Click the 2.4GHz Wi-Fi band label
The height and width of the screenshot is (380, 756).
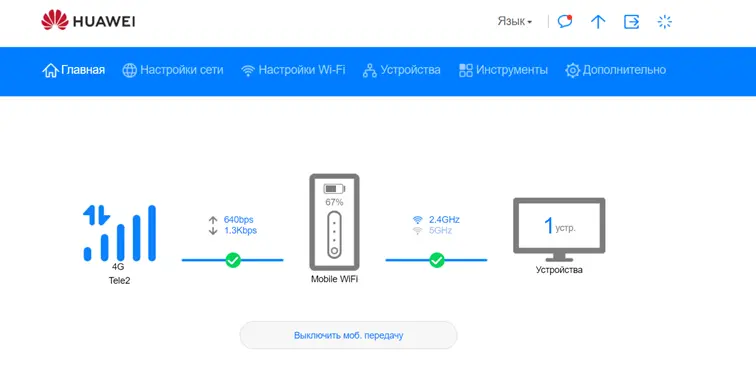pyautogui.click(x=444, y=219)
